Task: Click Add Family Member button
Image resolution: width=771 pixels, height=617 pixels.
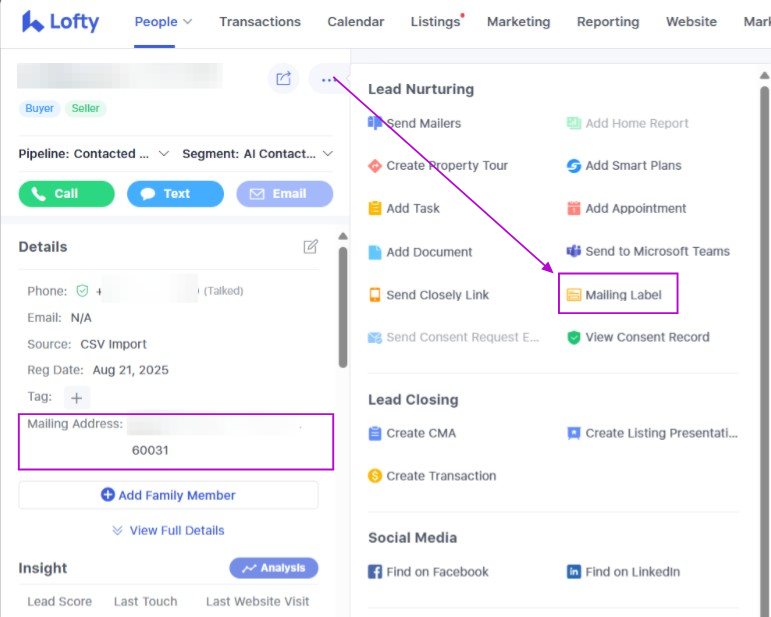Action: [x=168, y=495]
